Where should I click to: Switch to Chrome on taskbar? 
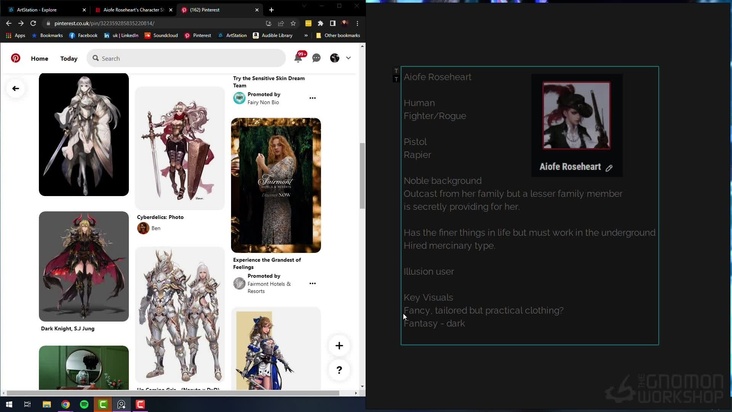coord(65,405)
